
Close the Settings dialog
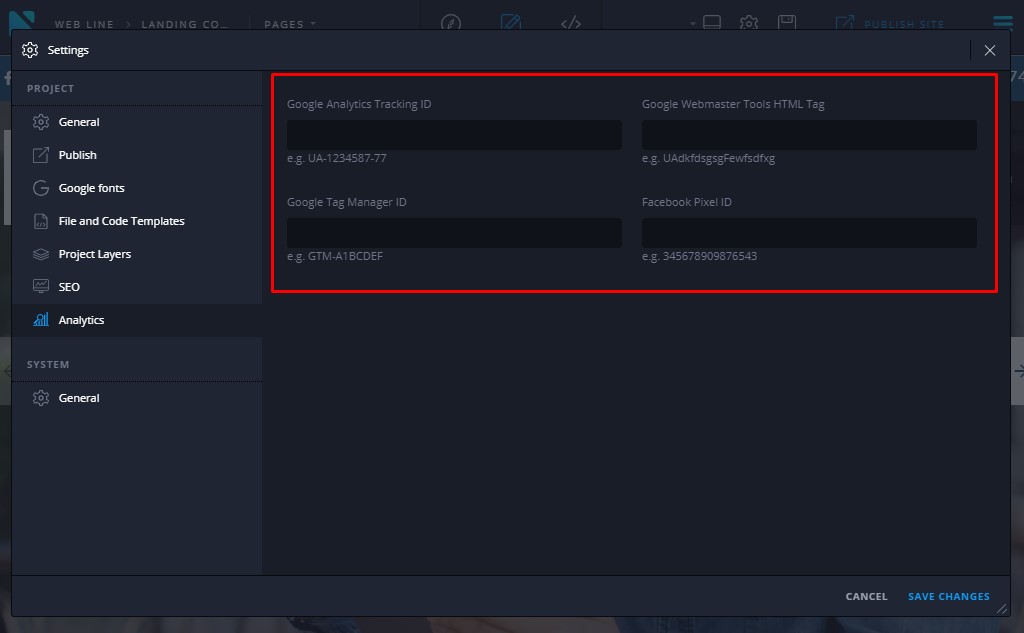click(989, 50)
